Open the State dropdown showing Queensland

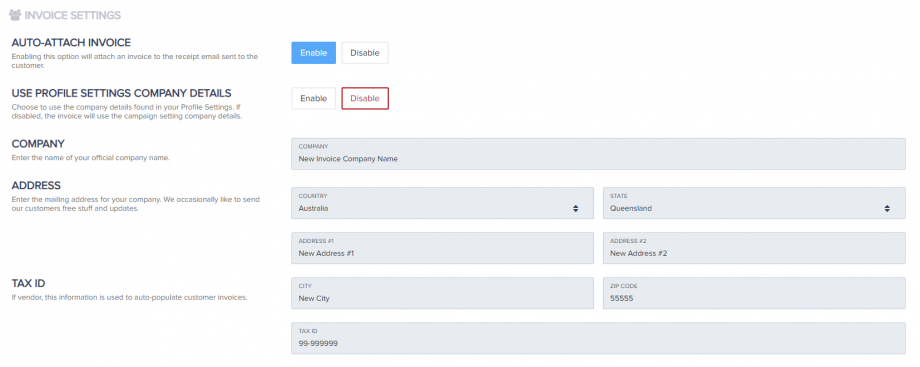(x=754, y=203)
